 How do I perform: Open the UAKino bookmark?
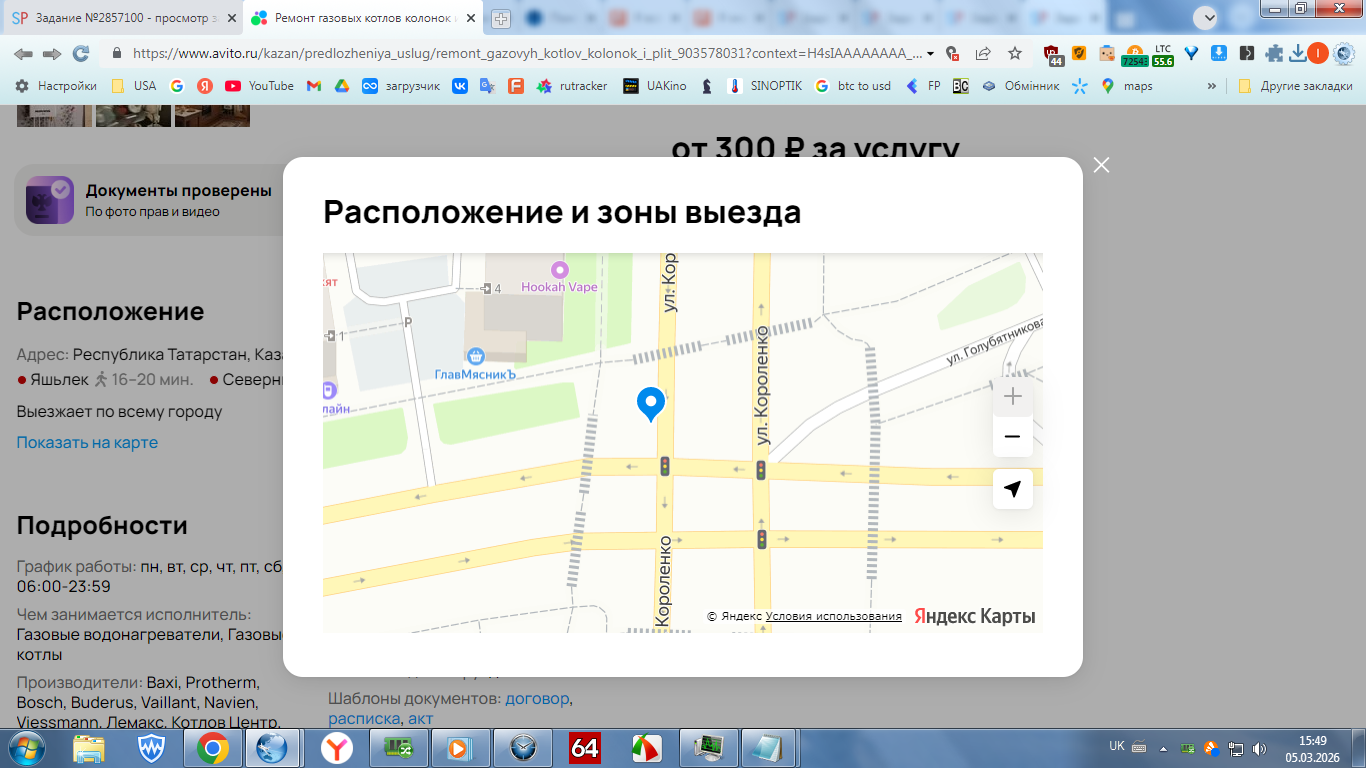654,86
